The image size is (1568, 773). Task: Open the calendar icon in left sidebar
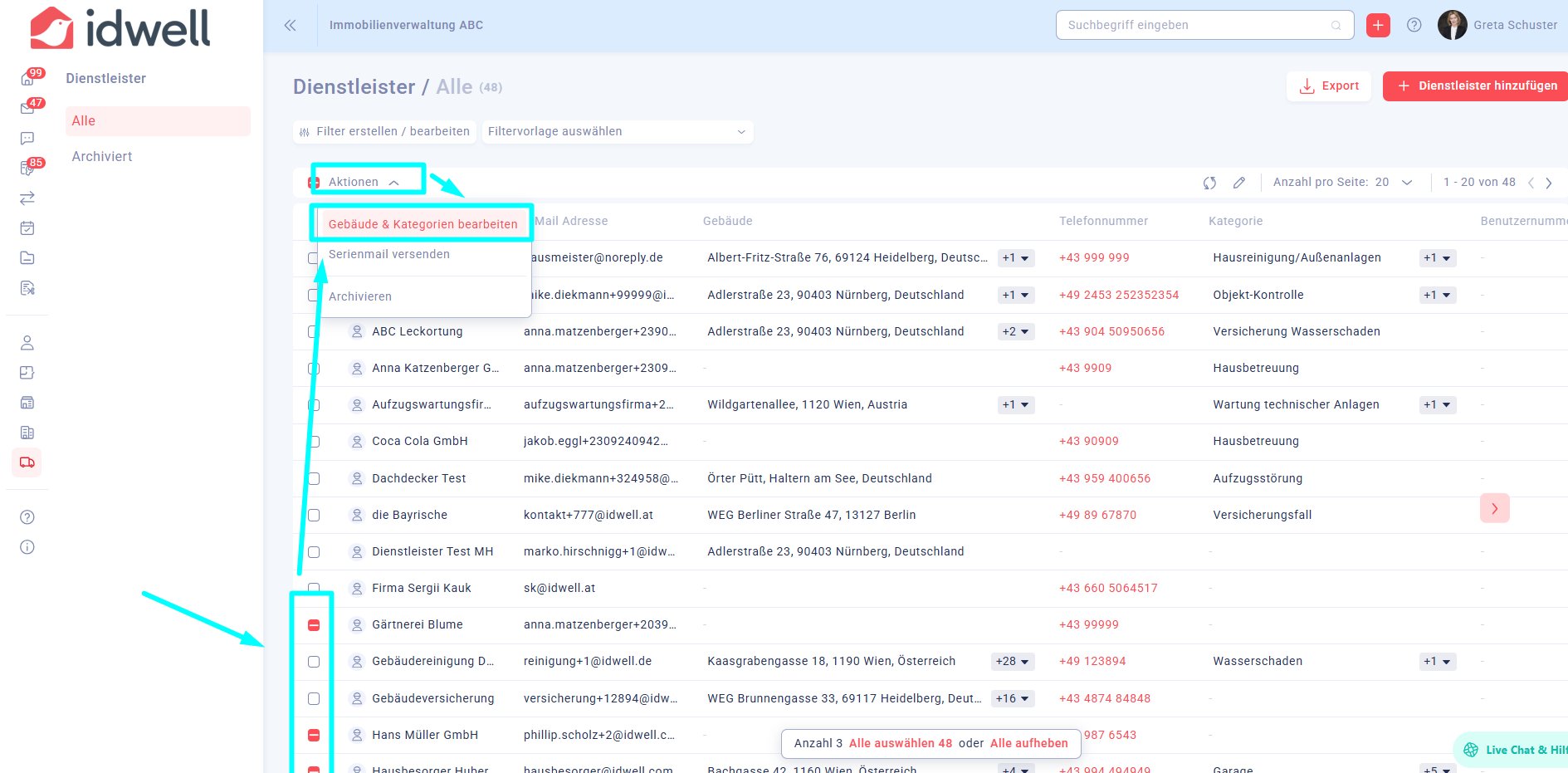pyautogui.click(x=27, y=228)
